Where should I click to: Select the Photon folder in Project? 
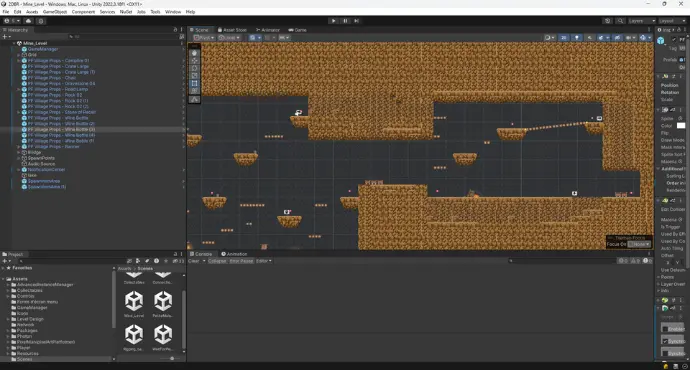pyautogui.click(x=25, y=336)
